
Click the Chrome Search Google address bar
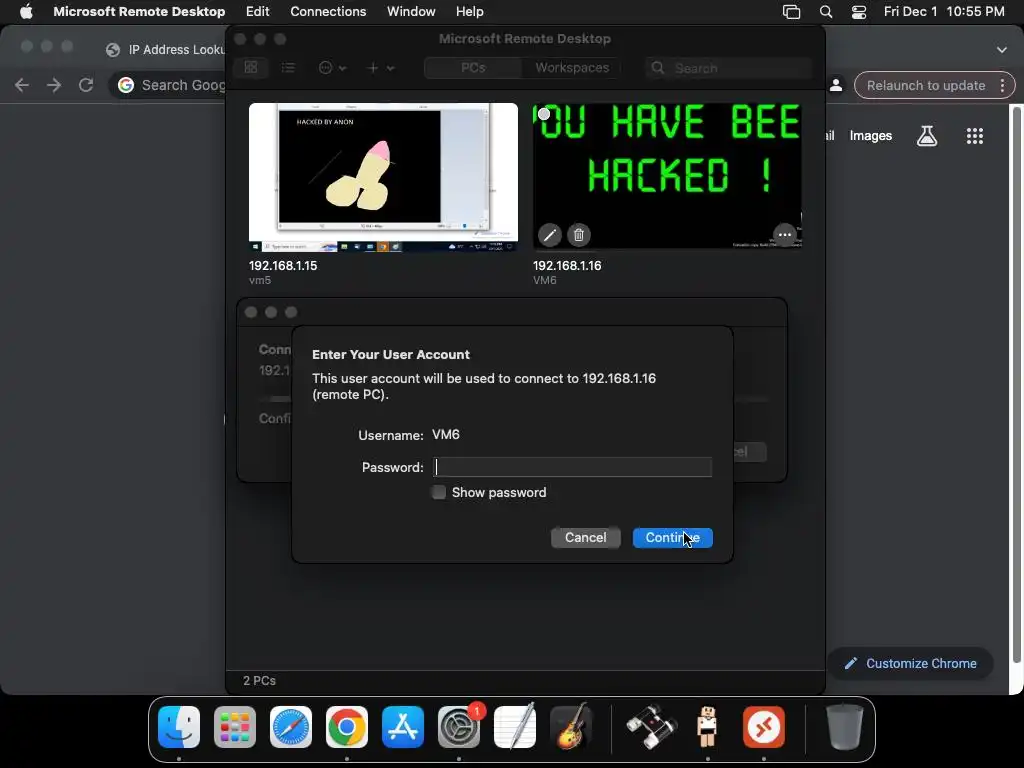(x=168, y=85)
